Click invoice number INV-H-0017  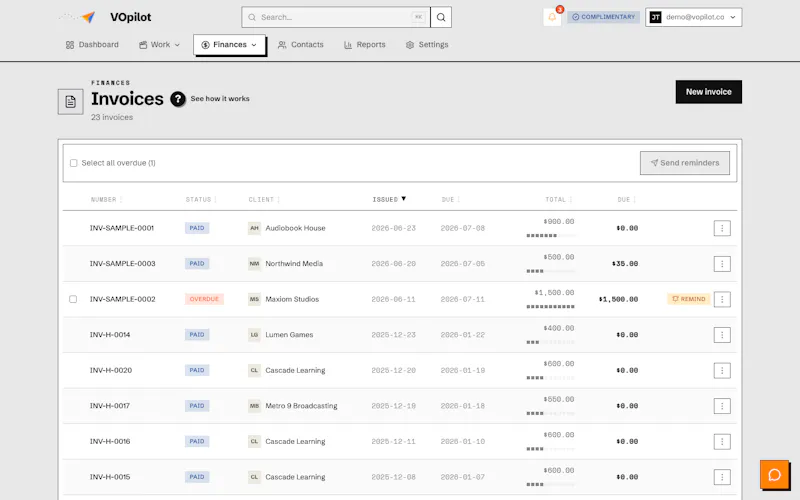[110, 406]
